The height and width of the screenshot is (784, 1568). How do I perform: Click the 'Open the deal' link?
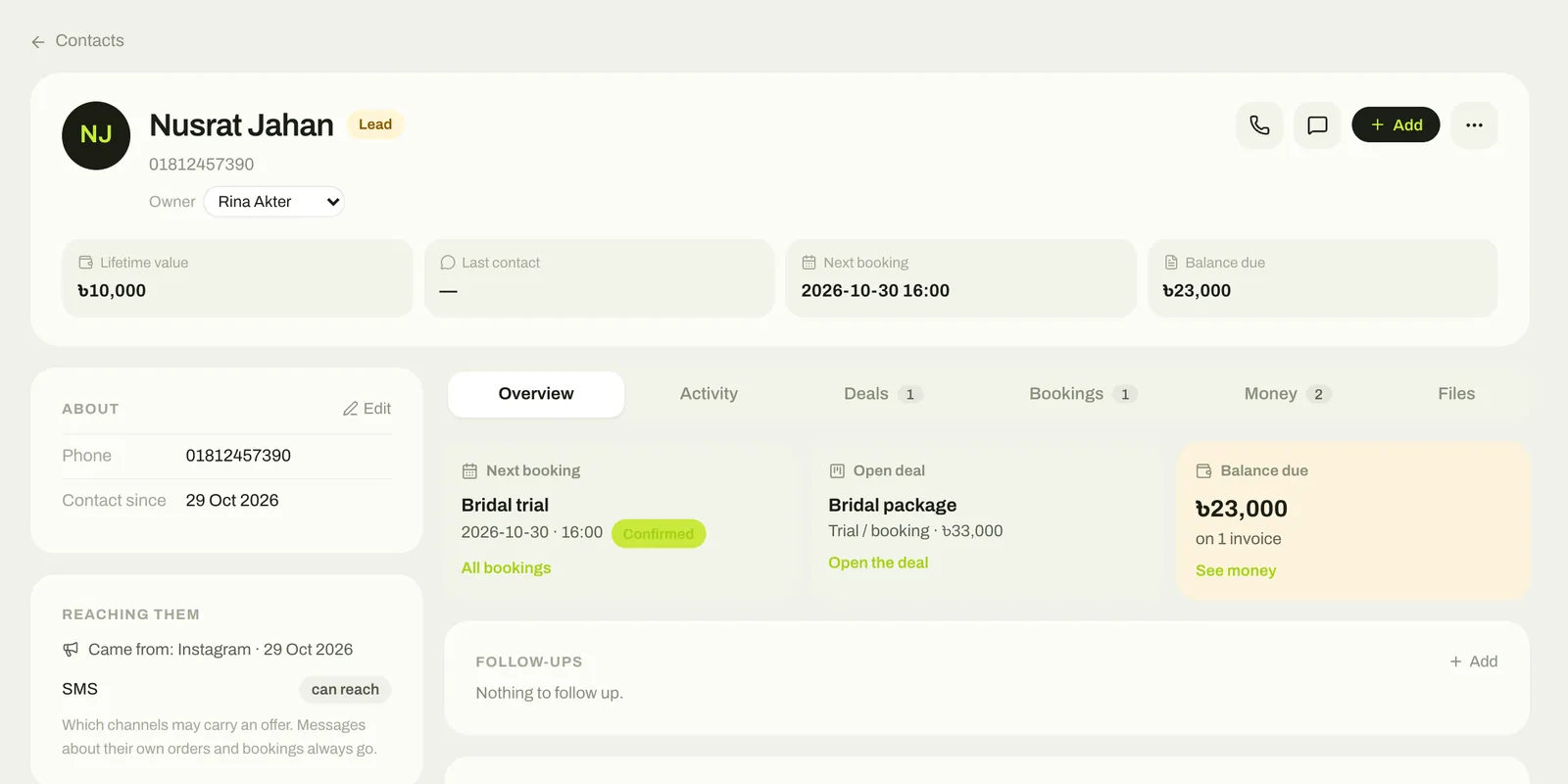pos(878,563)
